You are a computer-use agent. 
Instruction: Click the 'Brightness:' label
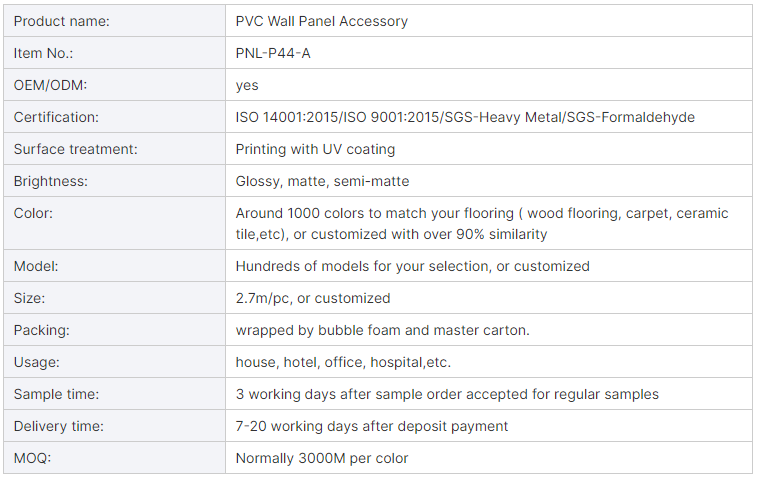50,181
